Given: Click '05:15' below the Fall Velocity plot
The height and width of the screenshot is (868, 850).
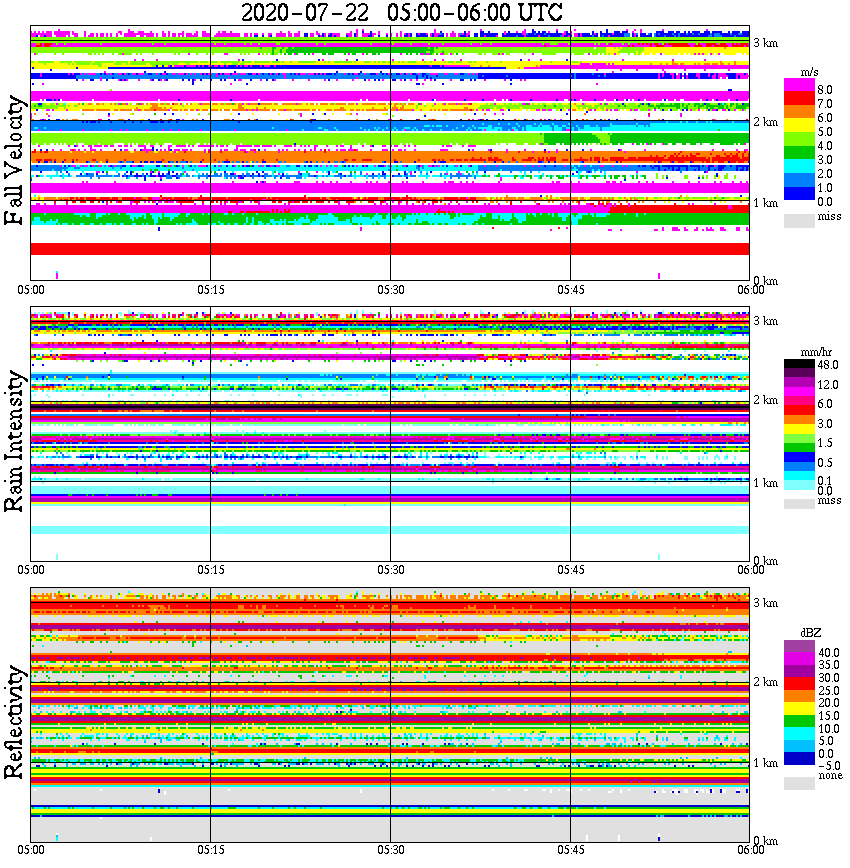Looking at the screenshot, I should [210, 290].
